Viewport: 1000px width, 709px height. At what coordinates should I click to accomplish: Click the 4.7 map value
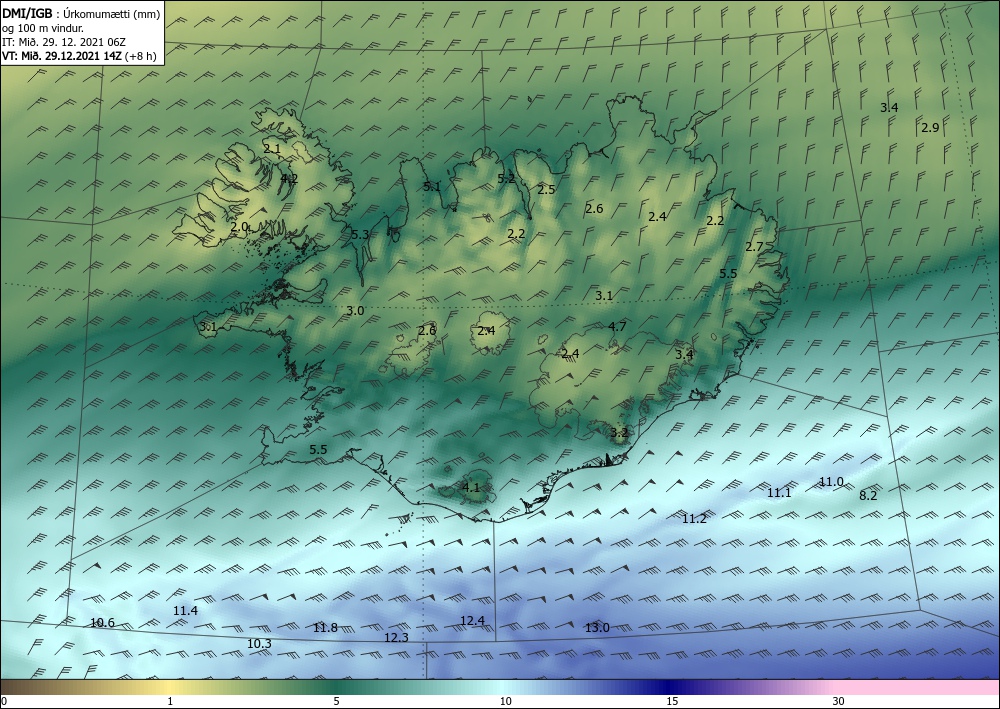coord(617,326)
